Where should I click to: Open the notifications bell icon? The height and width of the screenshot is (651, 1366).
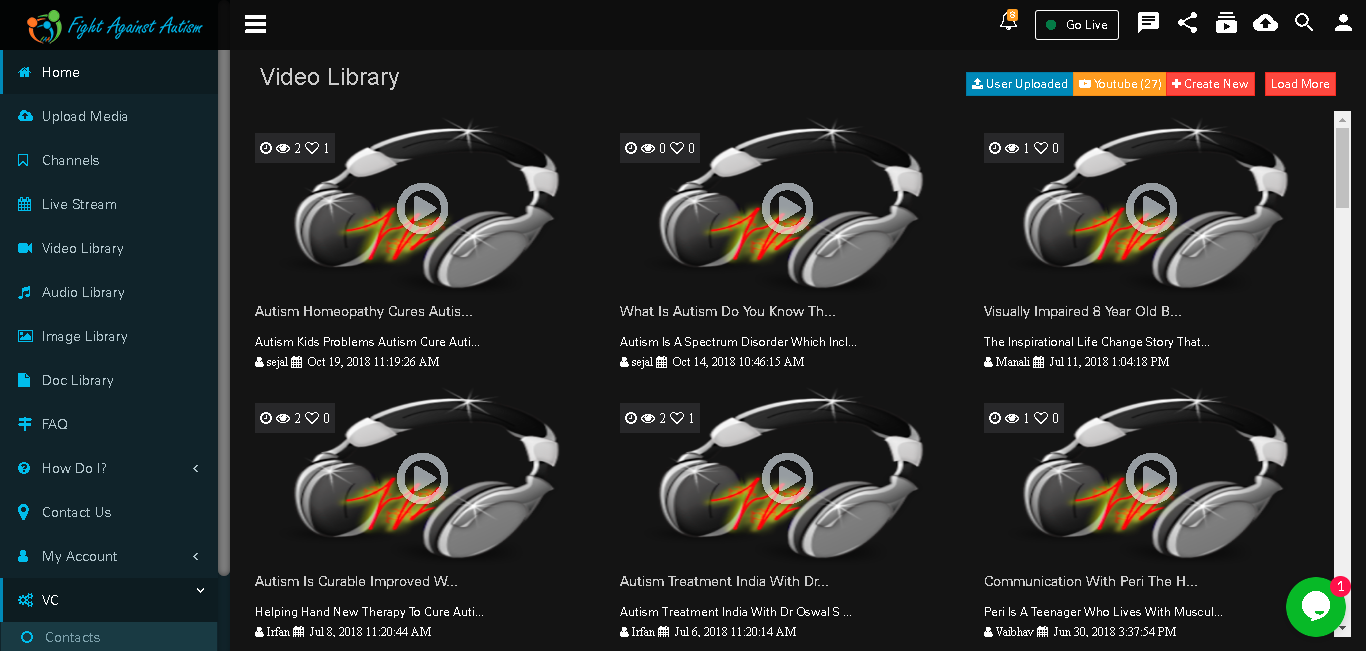tap(1008, 21)
